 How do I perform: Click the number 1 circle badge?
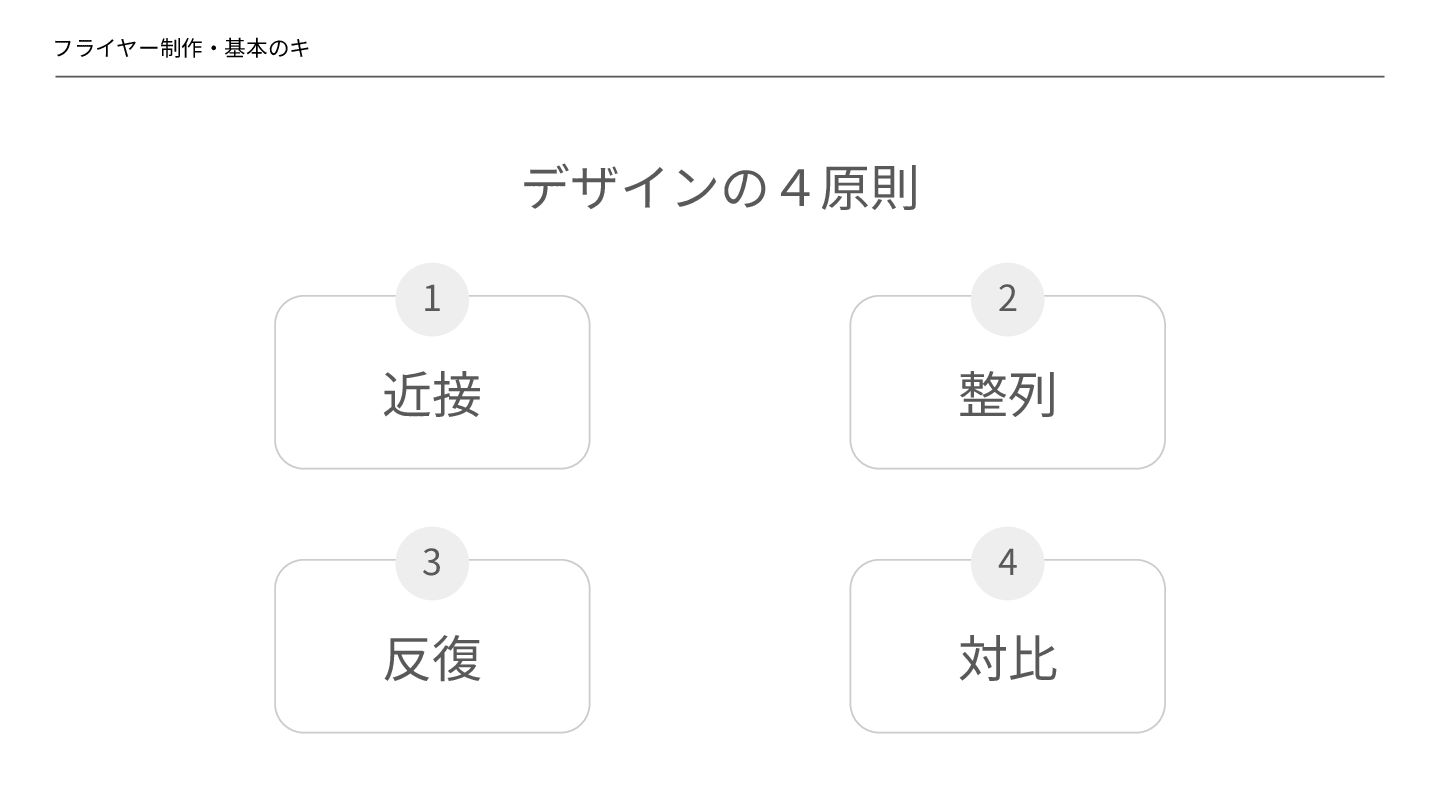click(x=432, y=298)
